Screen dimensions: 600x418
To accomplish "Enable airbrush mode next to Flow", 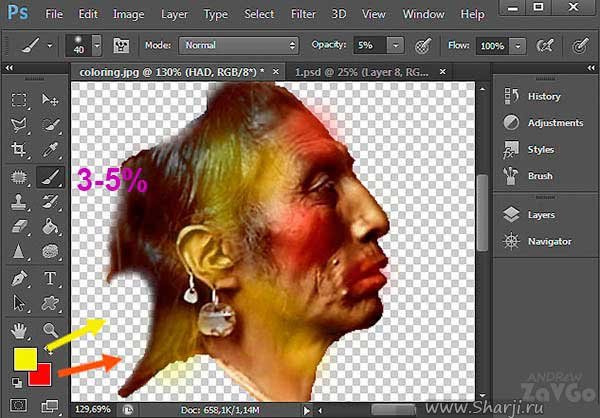I will (x=546, y=46).
